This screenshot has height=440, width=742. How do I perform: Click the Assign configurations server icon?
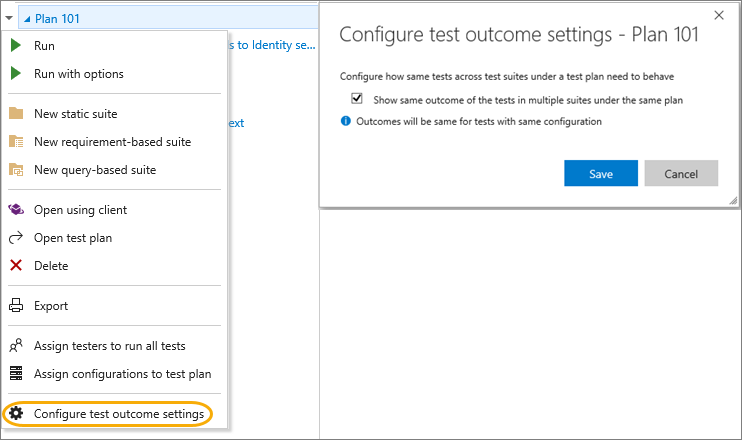16,373
